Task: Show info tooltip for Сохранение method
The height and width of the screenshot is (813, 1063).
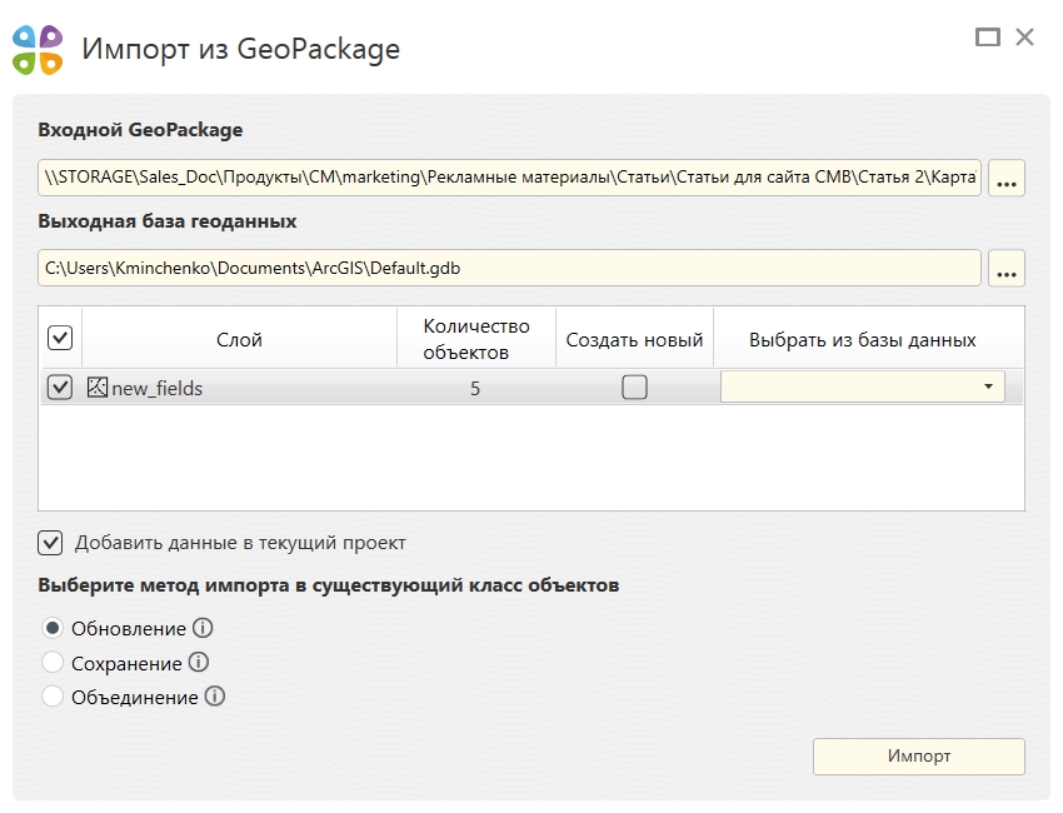Action: click(199, 662)
